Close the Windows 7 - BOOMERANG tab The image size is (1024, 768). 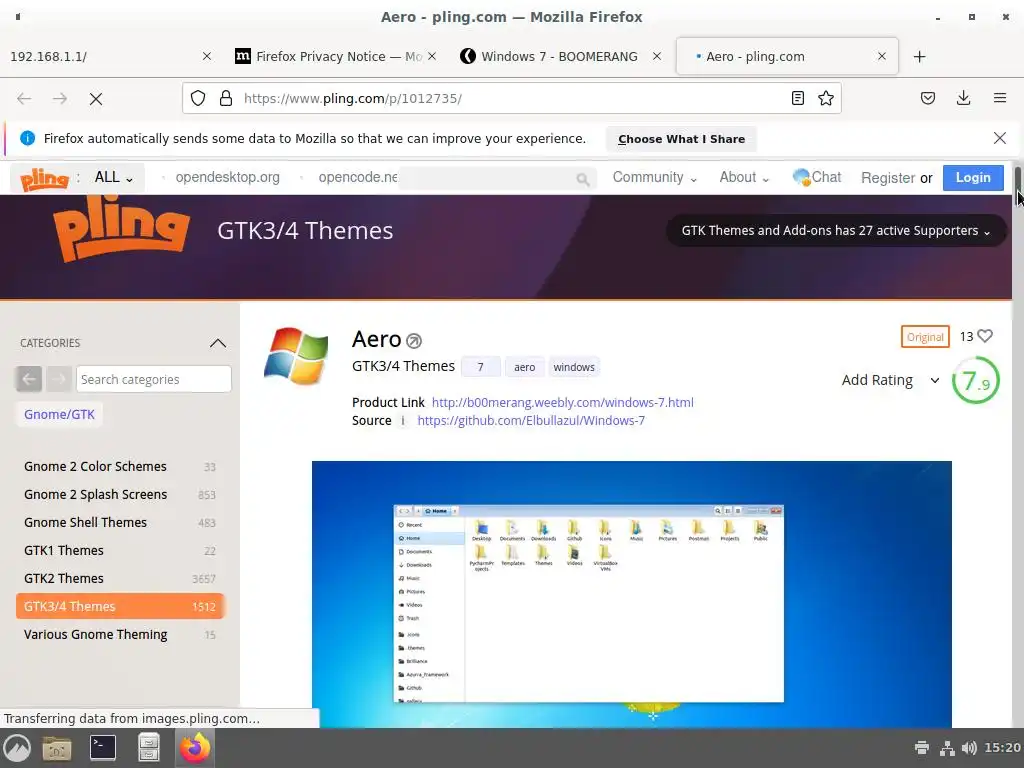click(x=657, y=57)
